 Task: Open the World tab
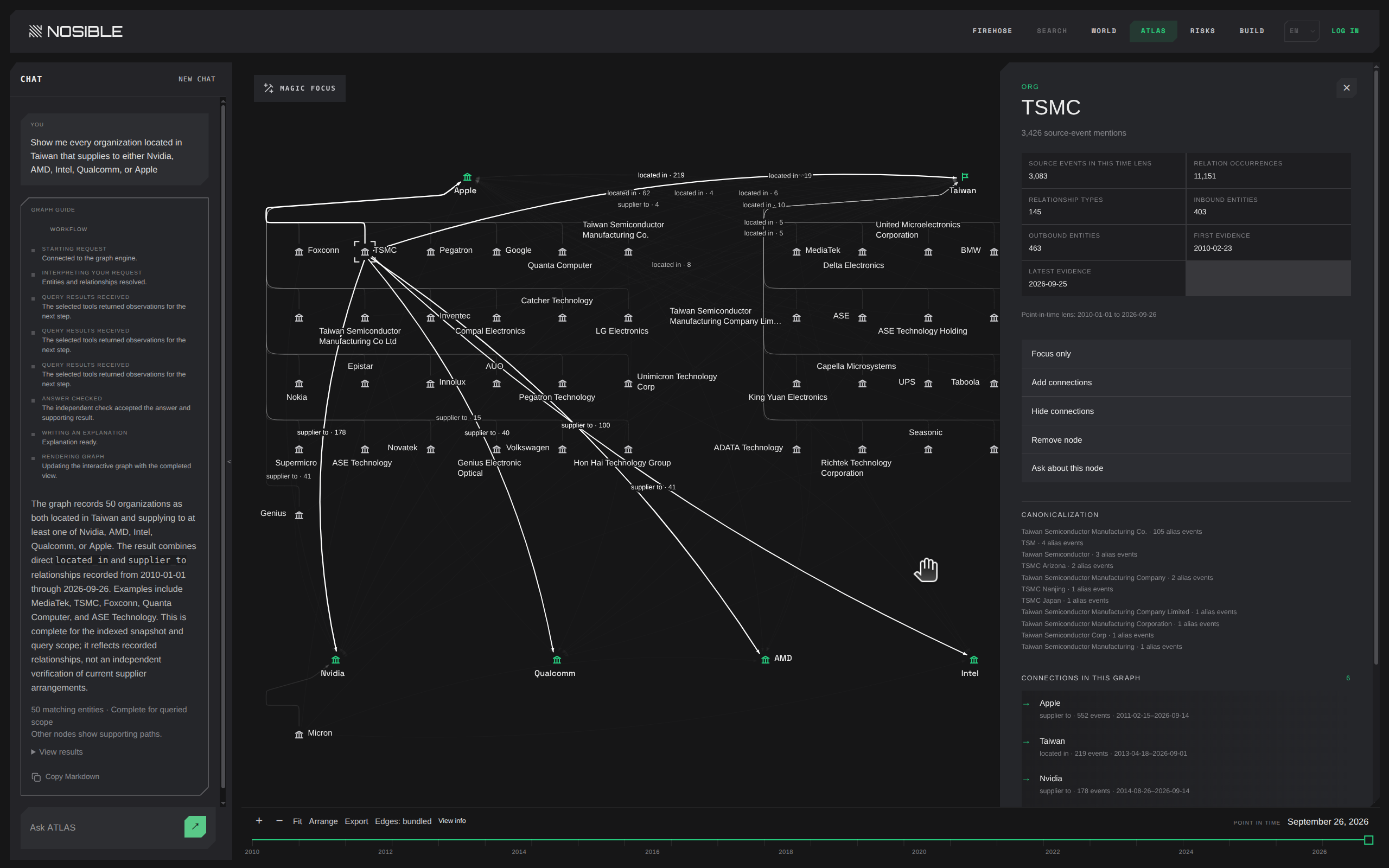point(1103,31)
